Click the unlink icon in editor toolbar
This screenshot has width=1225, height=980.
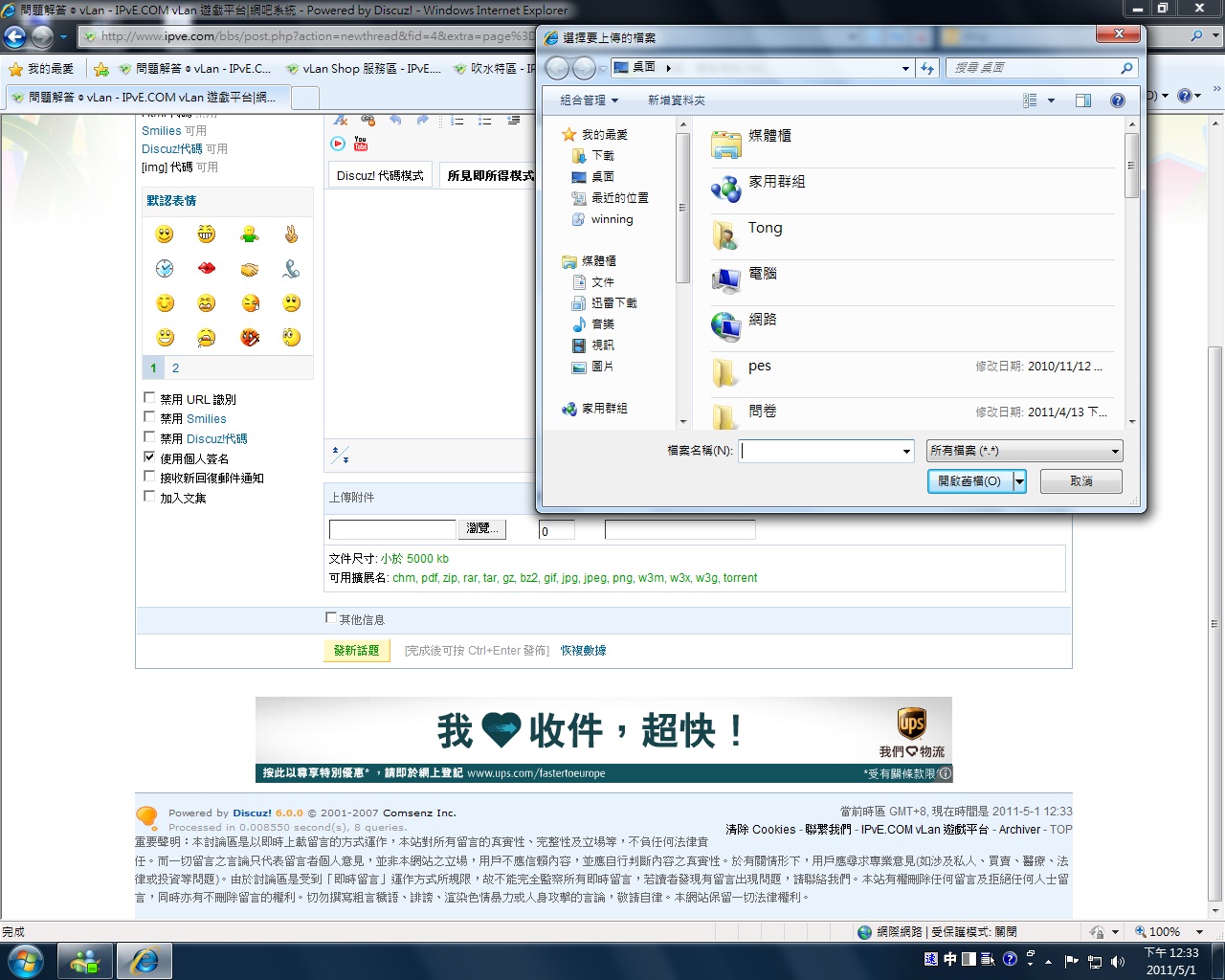(x=368, y=121)
